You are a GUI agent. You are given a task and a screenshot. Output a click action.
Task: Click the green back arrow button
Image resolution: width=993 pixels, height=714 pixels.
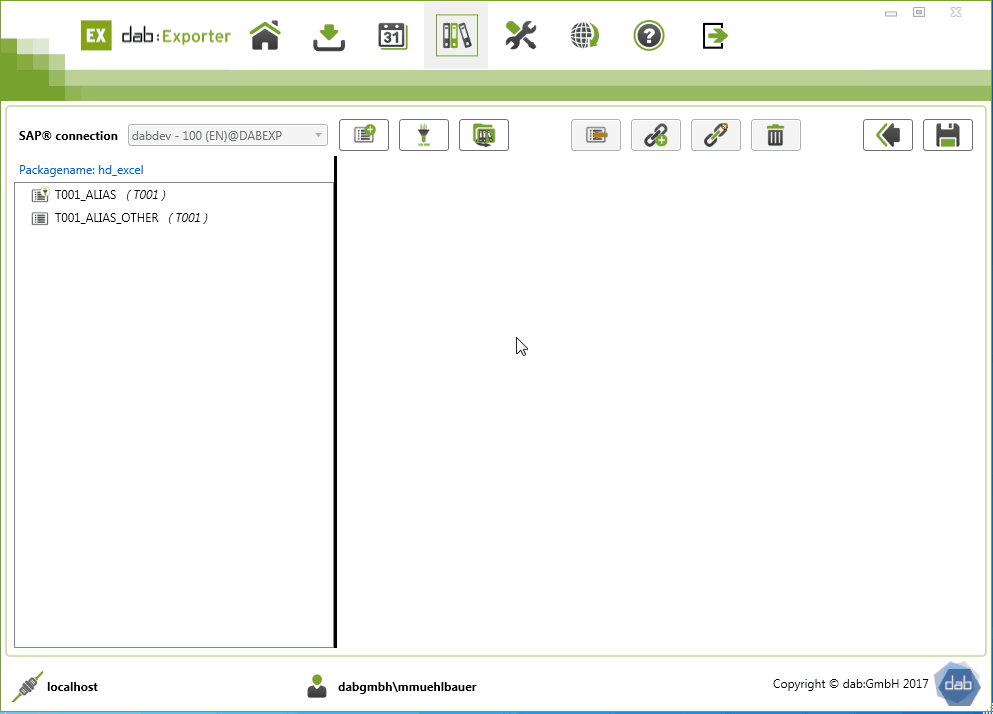pyautogui.click(x=888, y=135)
